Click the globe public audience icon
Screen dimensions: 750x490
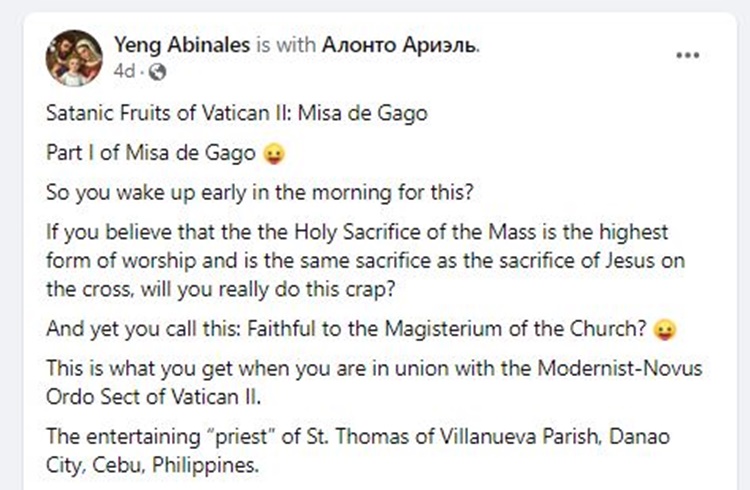157,72
